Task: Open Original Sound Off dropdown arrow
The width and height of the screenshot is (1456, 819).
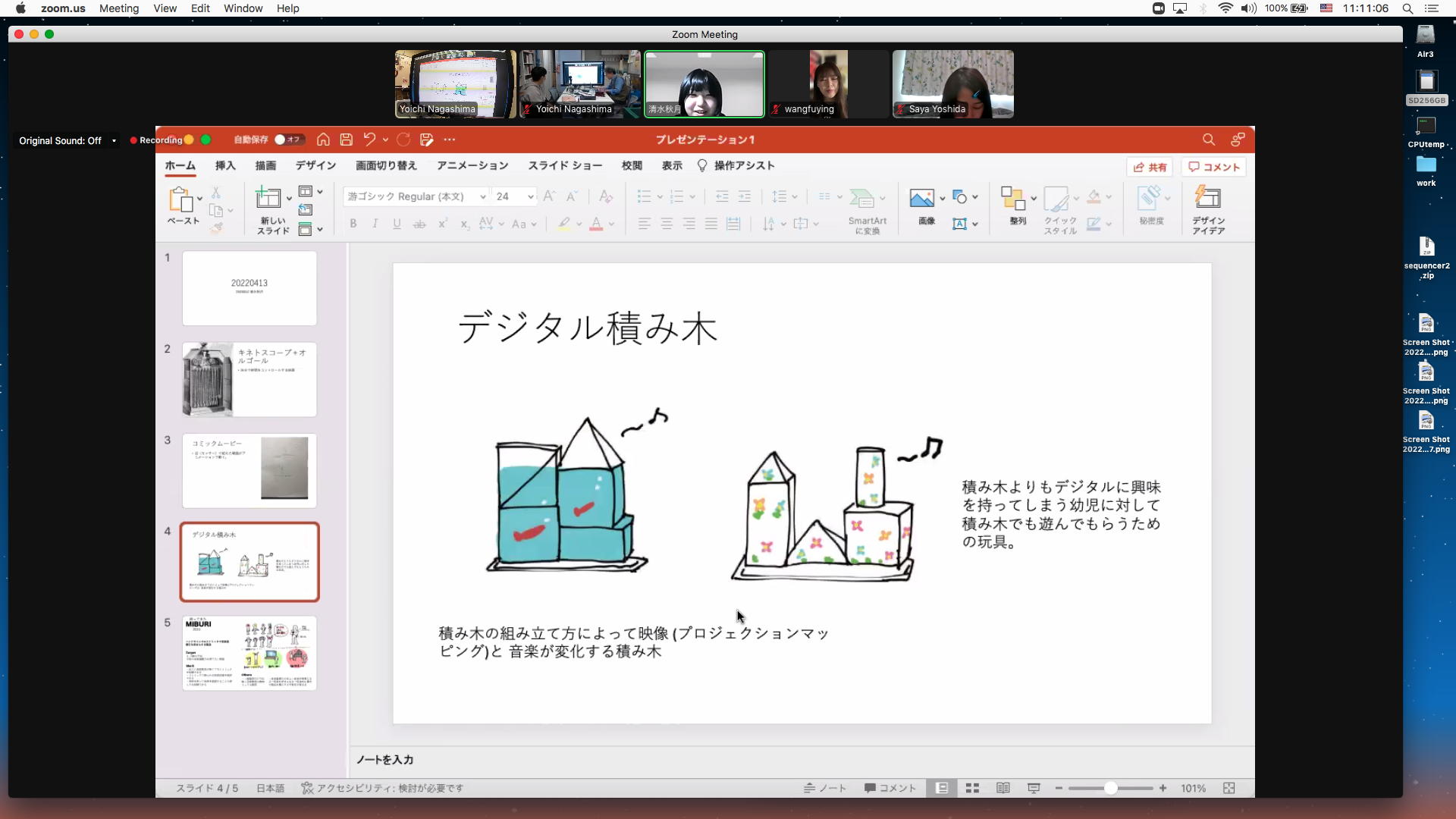Action: [114, 141]
